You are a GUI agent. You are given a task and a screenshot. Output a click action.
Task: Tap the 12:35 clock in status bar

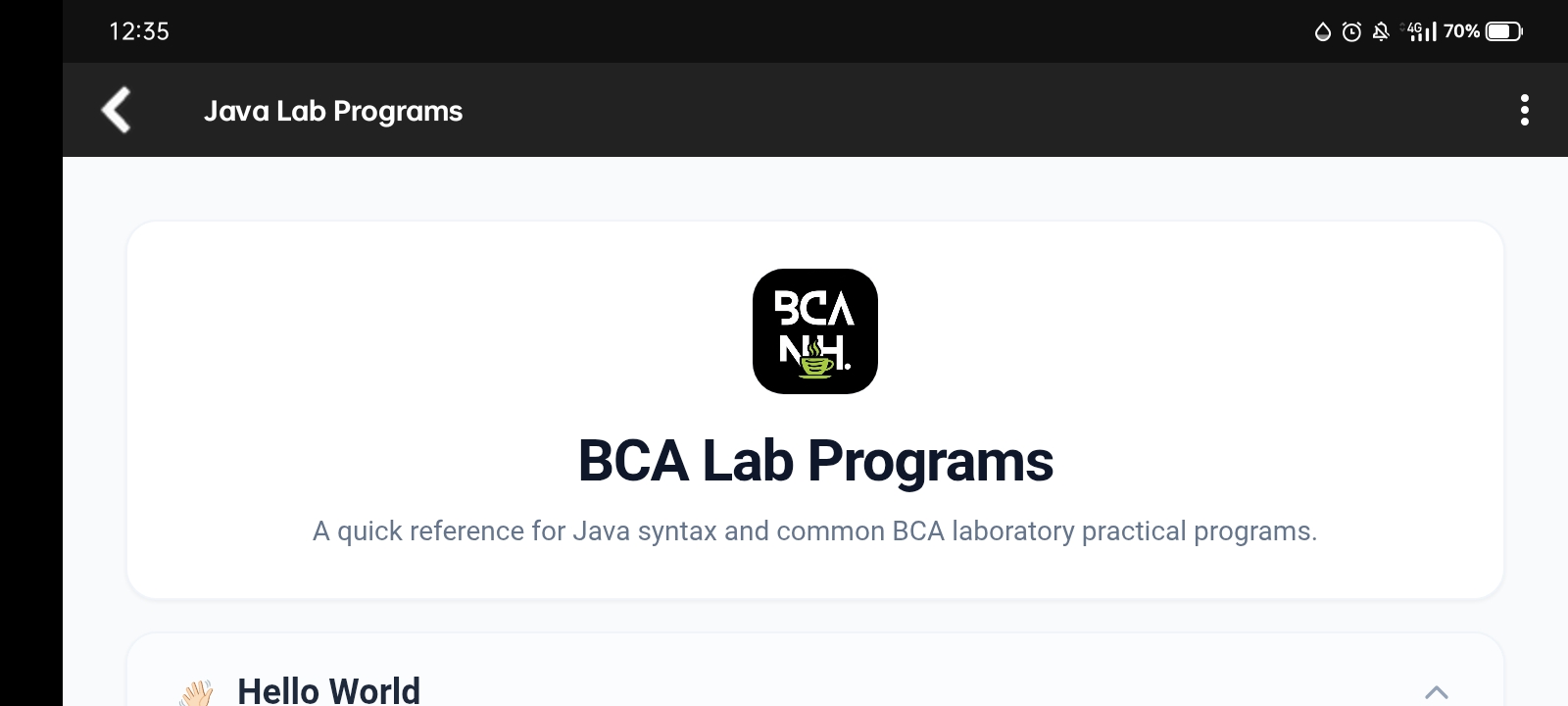tap(139, 31)
